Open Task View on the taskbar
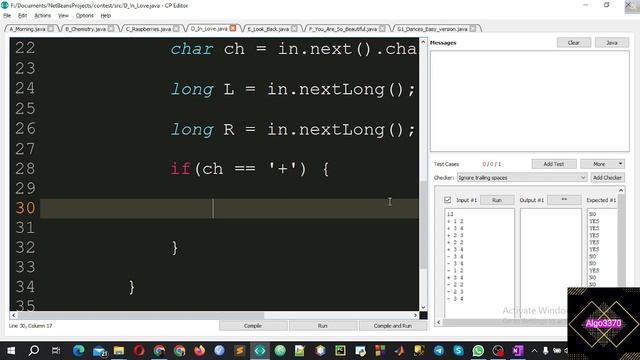The image size is (640, 360). (56, 351)
